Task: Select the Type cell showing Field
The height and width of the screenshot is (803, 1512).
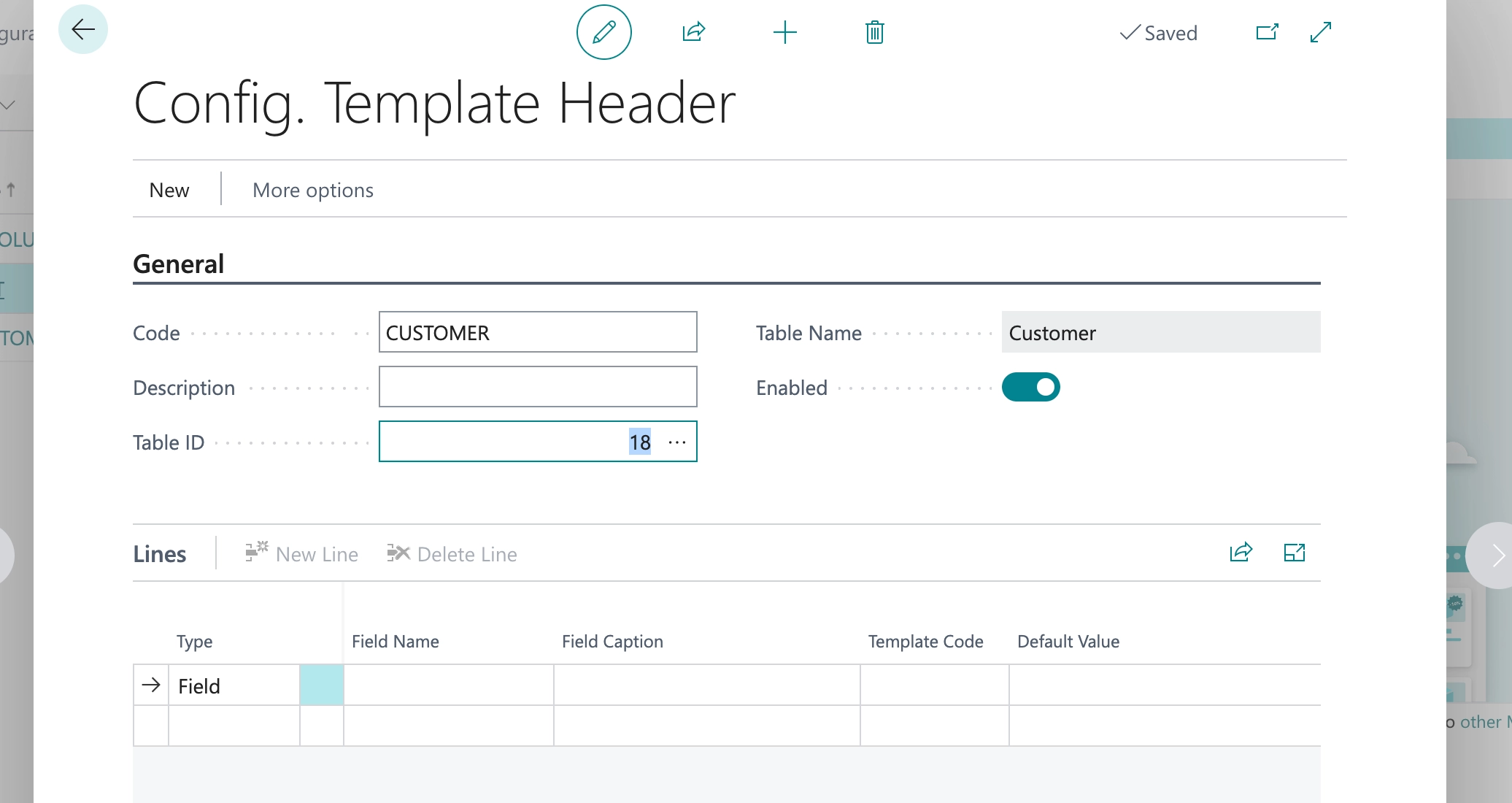Action: coord(234,685)
